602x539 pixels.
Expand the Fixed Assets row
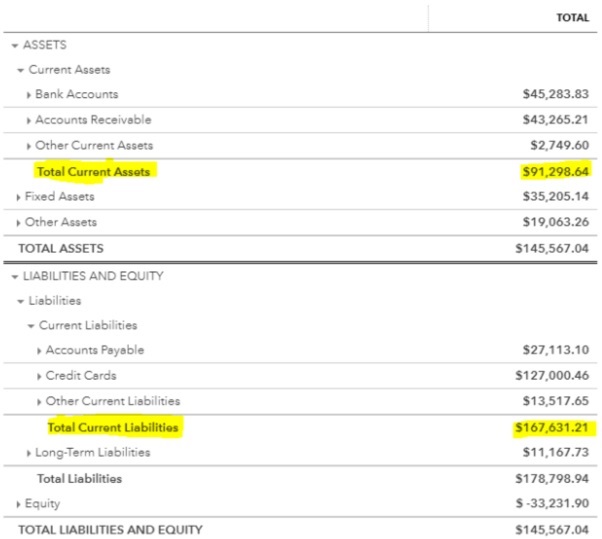click(x=18, y=197)
